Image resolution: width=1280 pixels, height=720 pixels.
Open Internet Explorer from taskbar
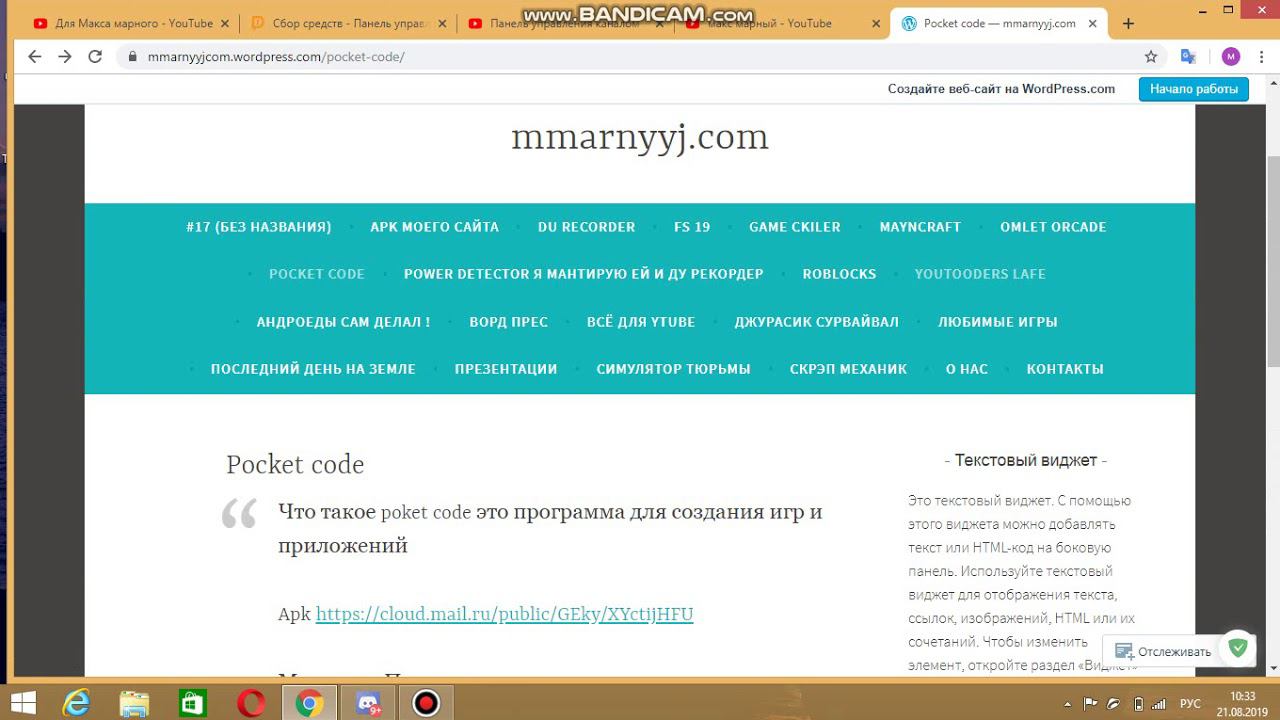click(x=77, y=703)
